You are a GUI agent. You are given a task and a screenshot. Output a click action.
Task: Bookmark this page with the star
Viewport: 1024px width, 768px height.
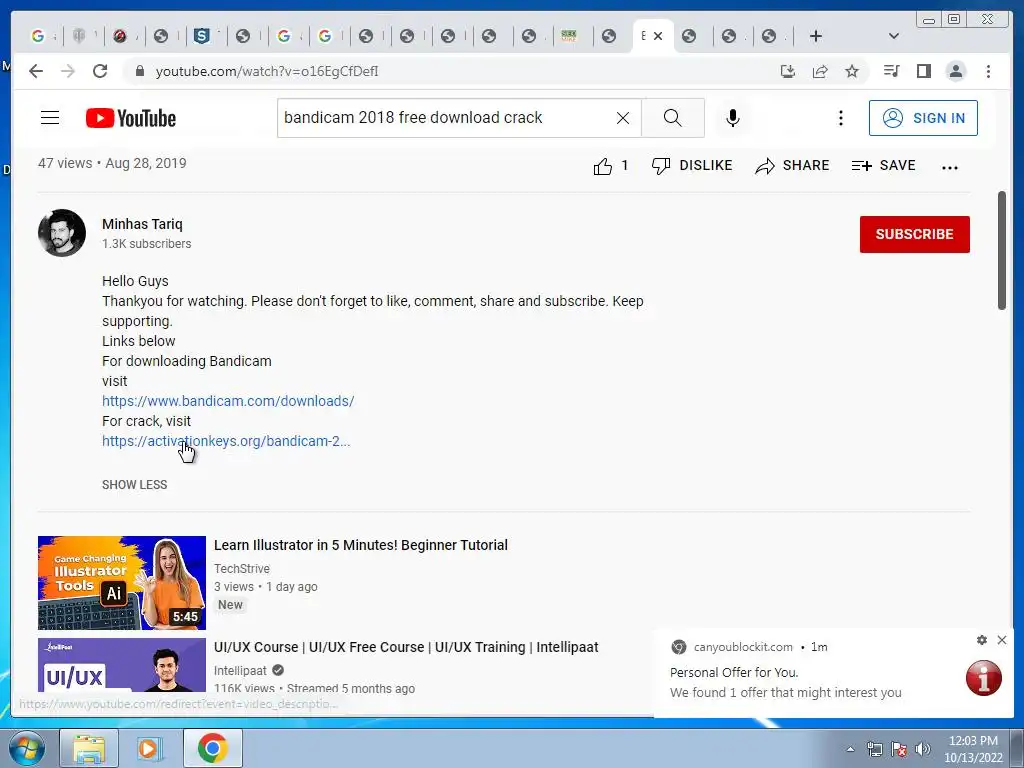tap(852, 71)
